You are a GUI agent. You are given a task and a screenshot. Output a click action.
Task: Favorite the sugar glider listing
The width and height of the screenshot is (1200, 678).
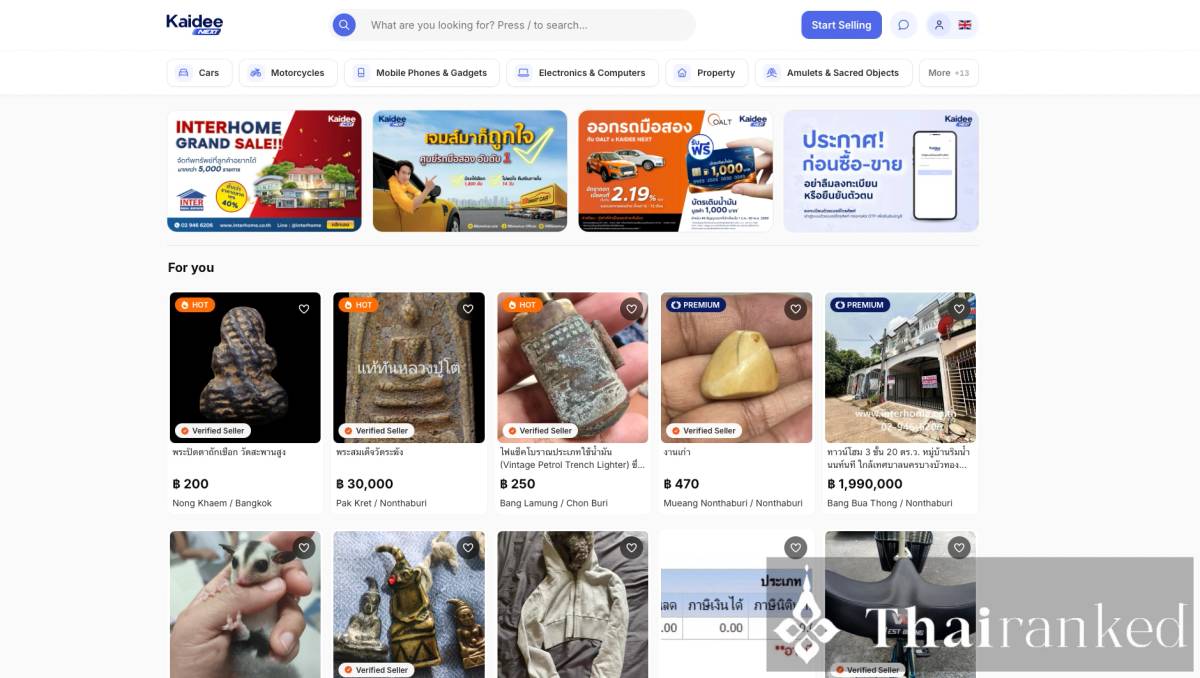304,548
